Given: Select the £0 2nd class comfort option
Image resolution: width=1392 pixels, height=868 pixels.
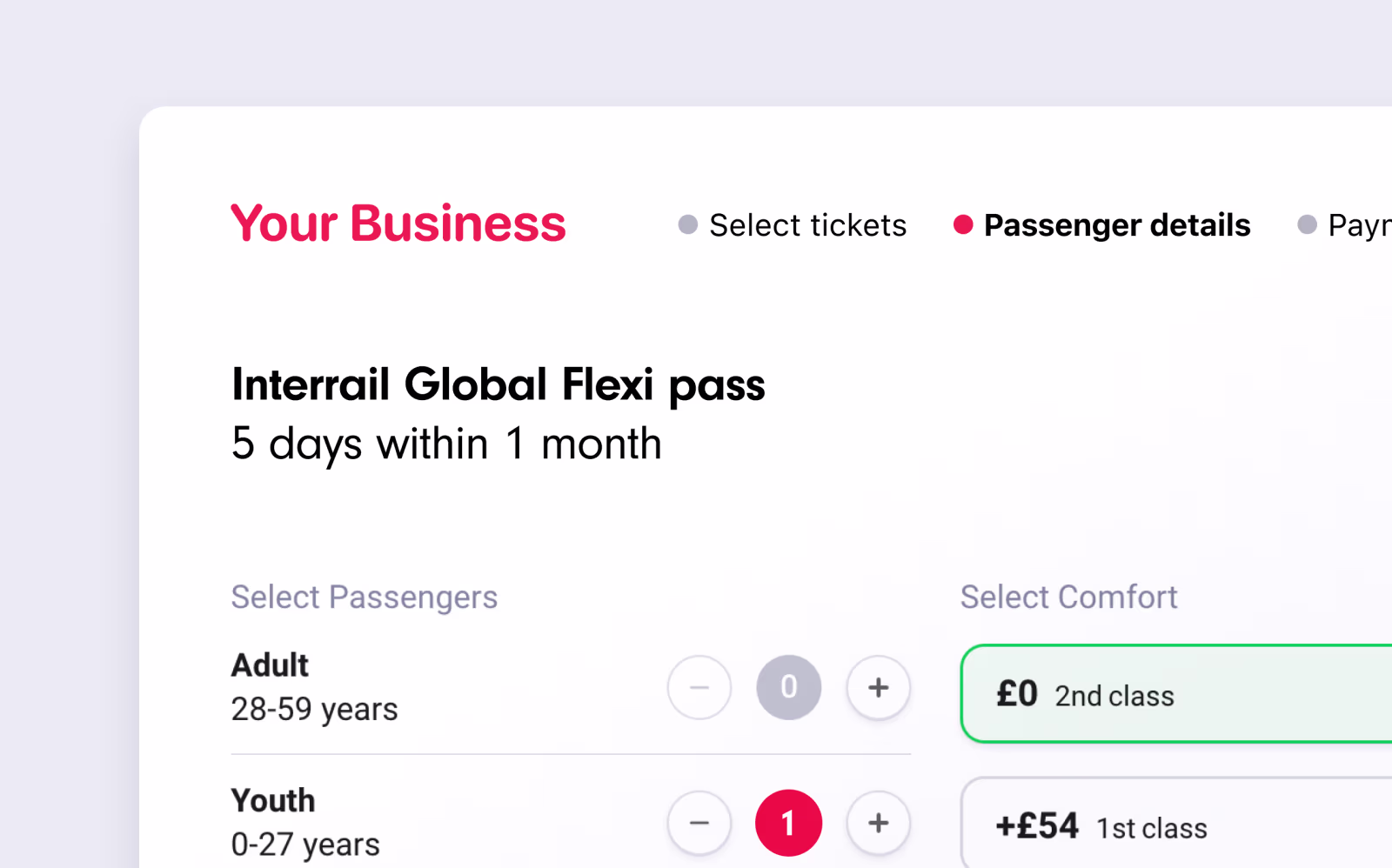Looking at the screenshot, I should pos(1174,694).
